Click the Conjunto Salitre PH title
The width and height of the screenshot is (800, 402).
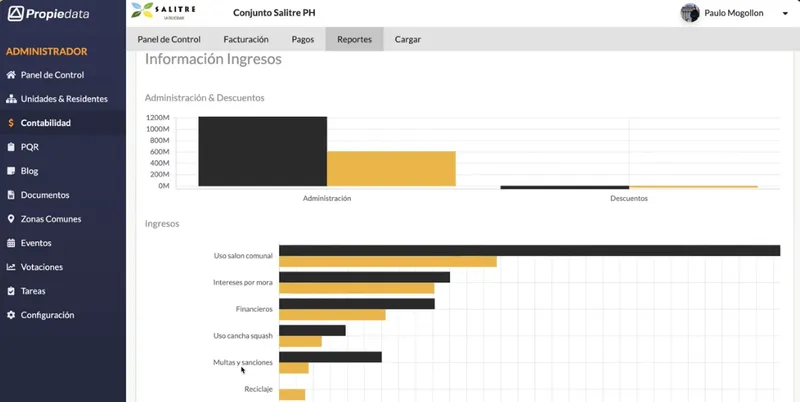(x=274, y=13)
